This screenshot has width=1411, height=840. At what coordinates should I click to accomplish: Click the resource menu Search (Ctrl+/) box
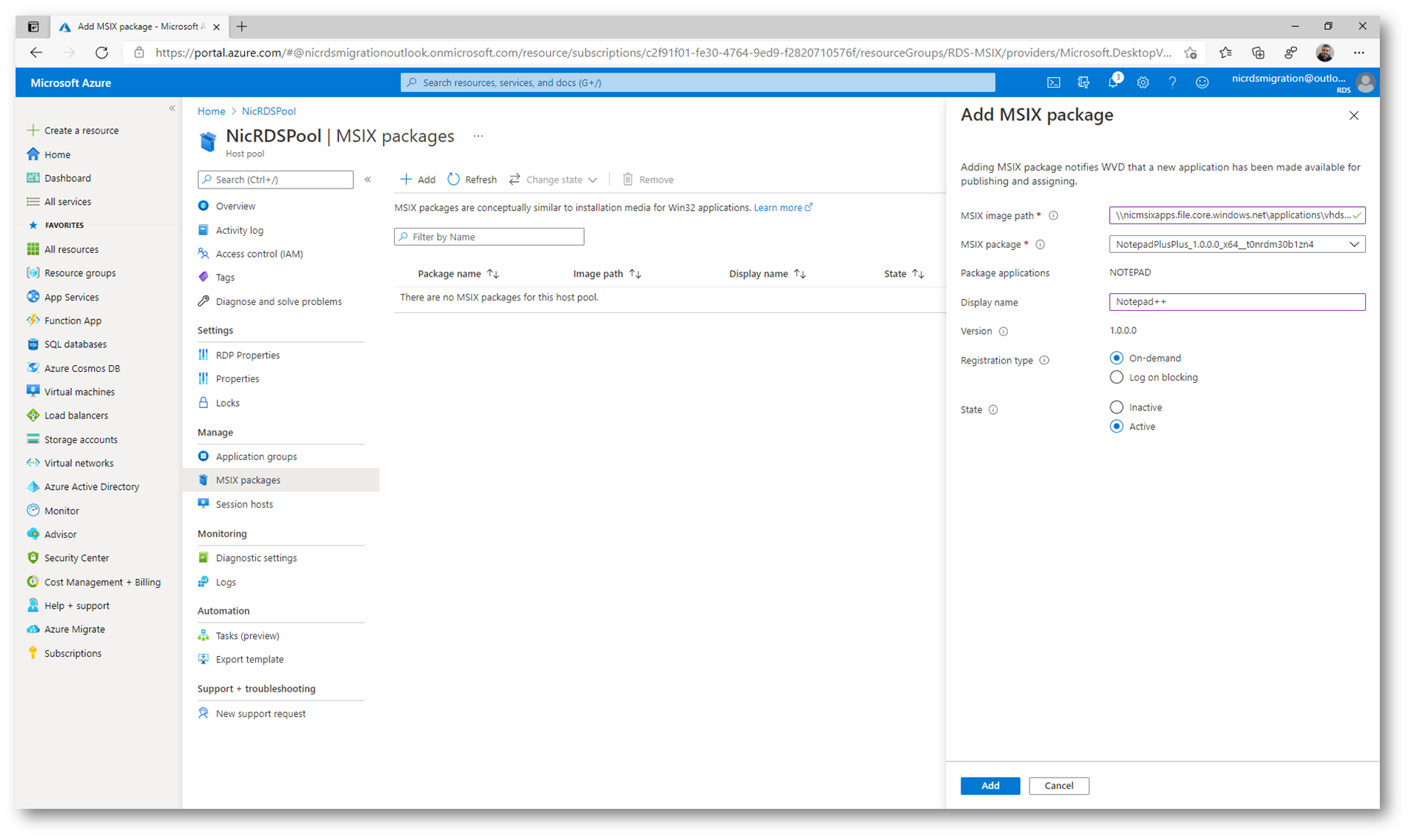tap(275, 180)
